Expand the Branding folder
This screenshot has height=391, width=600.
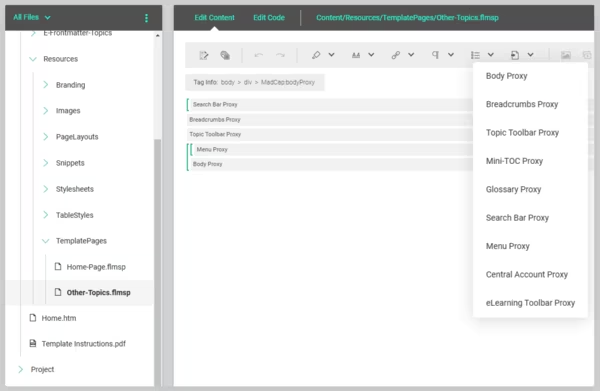pyautogui.click(x=46, y=85)
